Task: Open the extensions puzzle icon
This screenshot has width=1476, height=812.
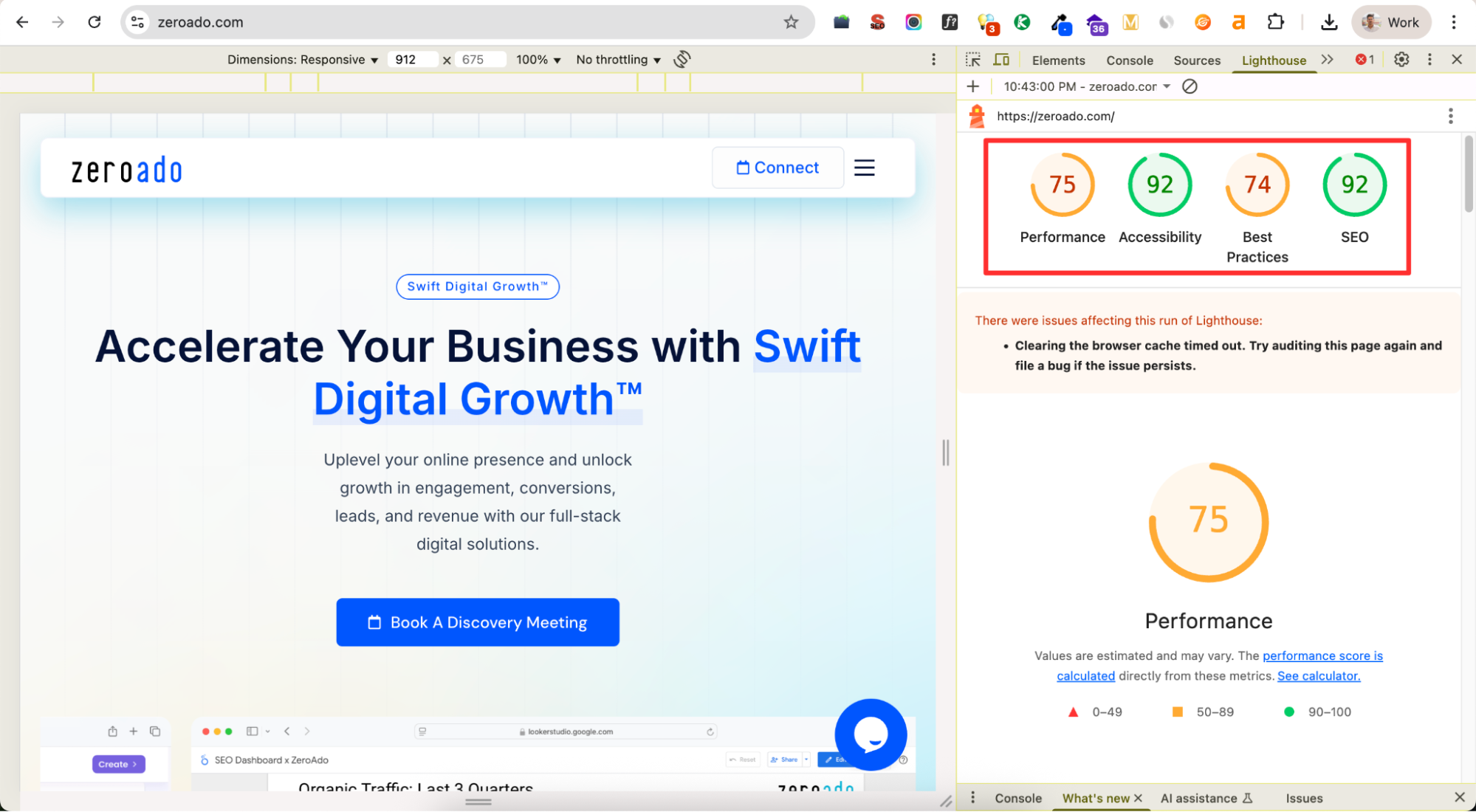Action: [1275, 22]
